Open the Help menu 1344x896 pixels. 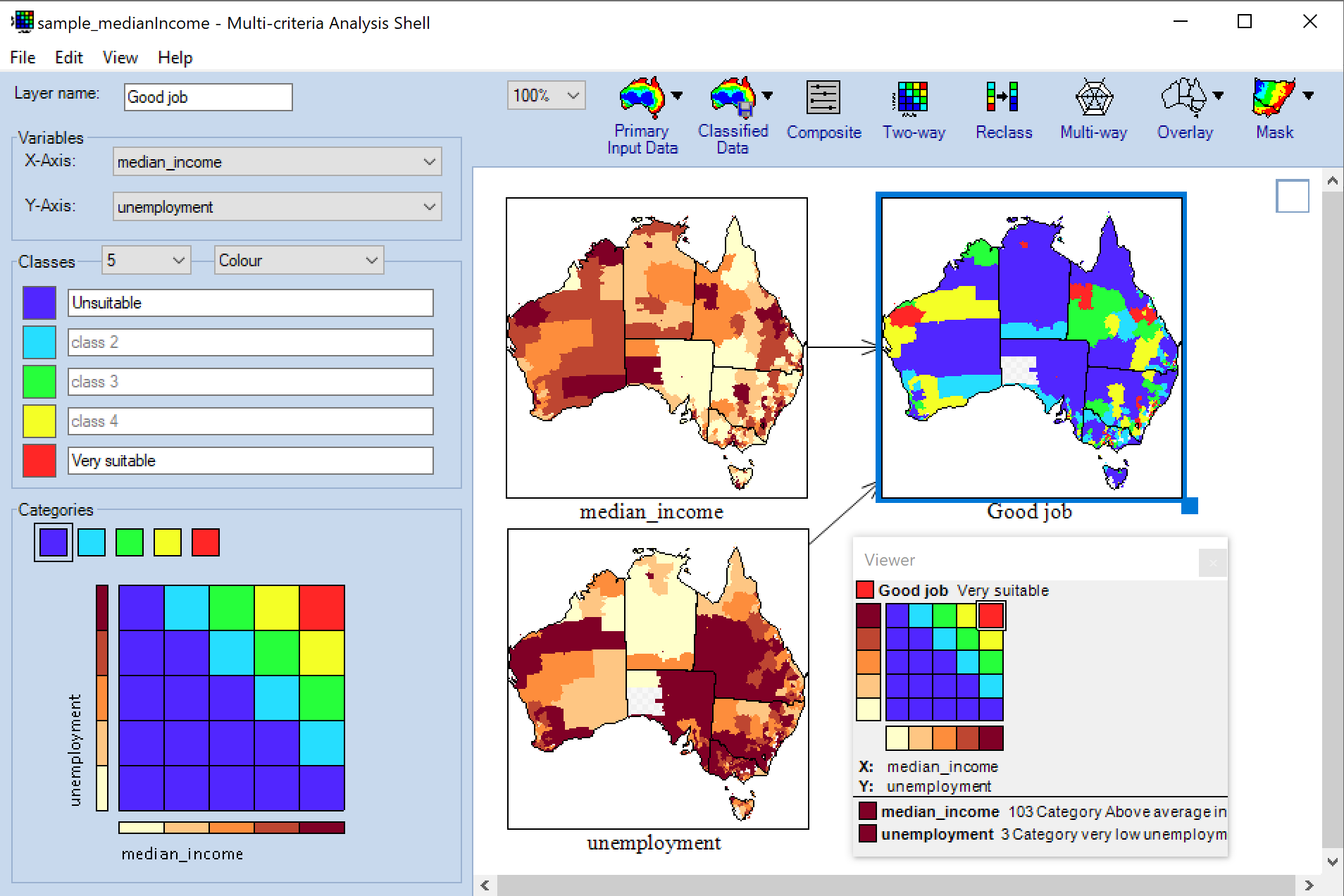pyautogui.click(x=175, y=58)
